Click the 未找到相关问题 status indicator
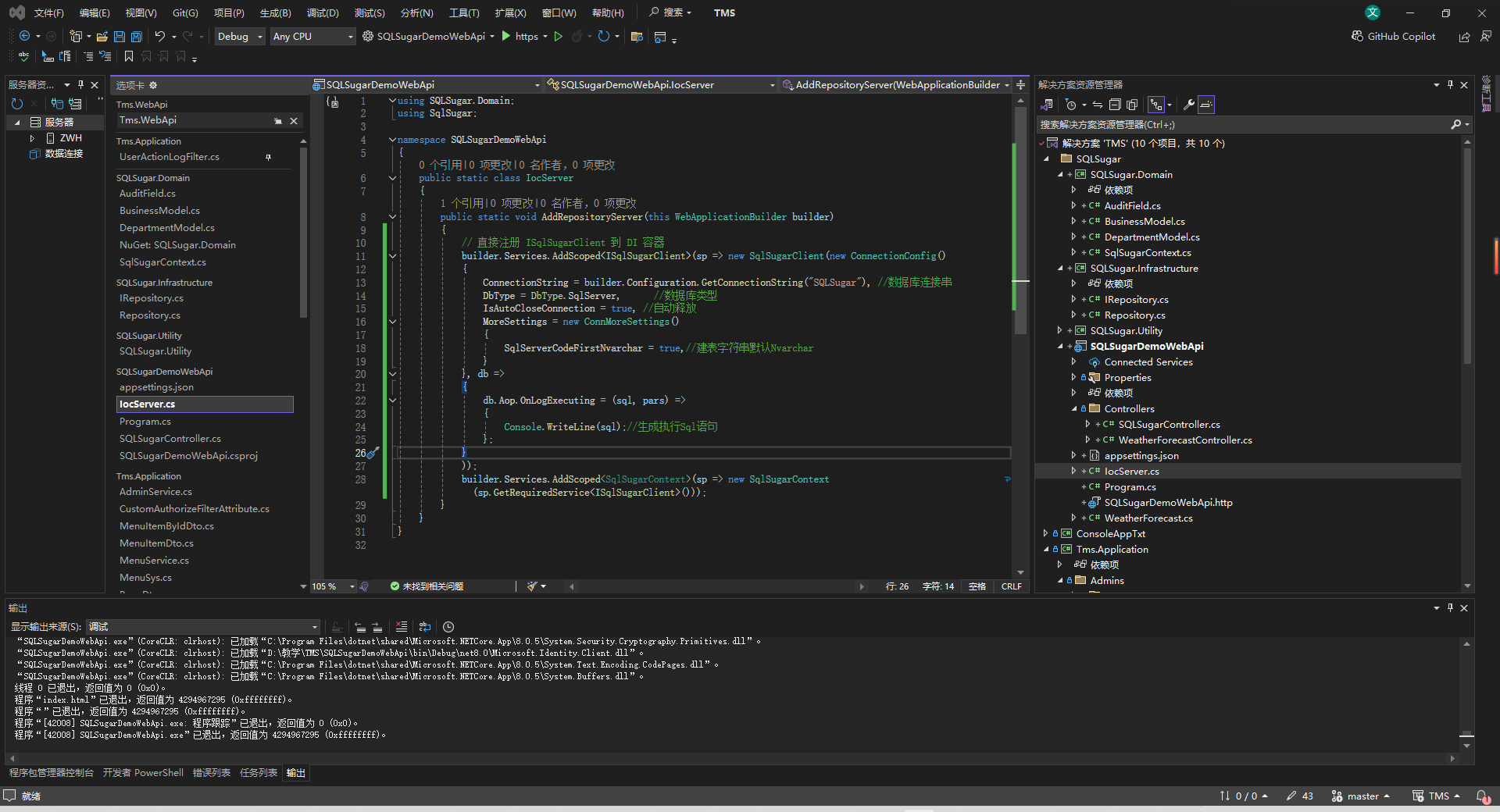The height and width of the screenshot is (812, 1500). pyautogui.click(x=427, y=586)
